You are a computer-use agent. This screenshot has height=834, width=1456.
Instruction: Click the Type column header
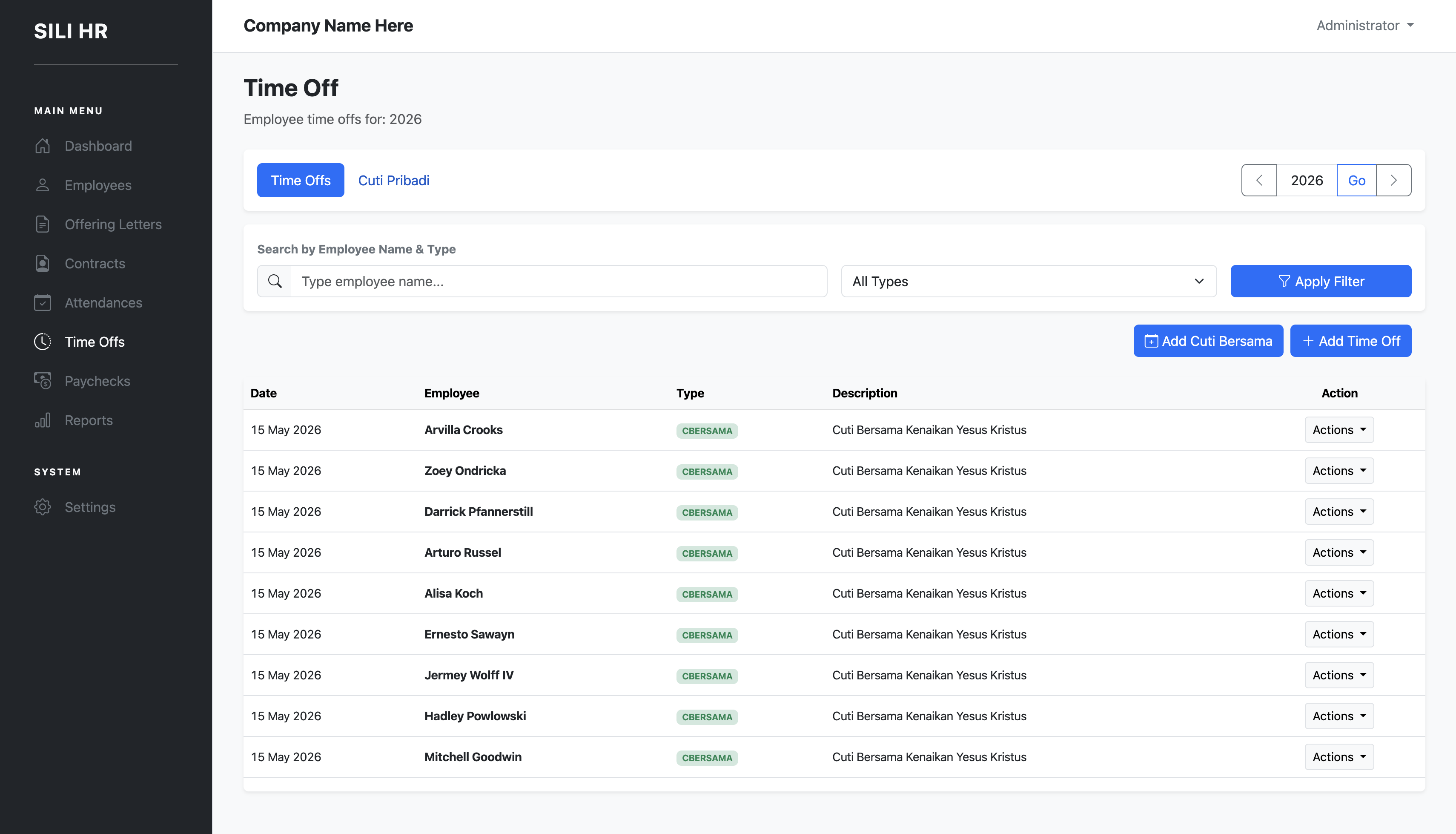click(690, 393)
